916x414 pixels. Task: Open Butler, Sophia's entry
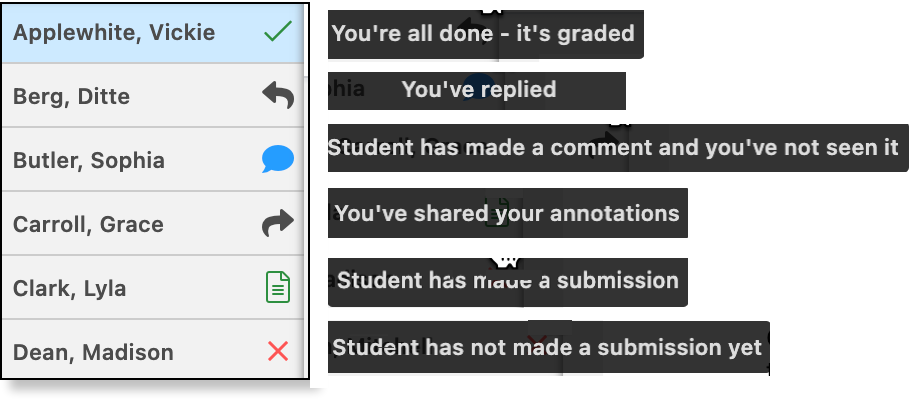(153, 159)
